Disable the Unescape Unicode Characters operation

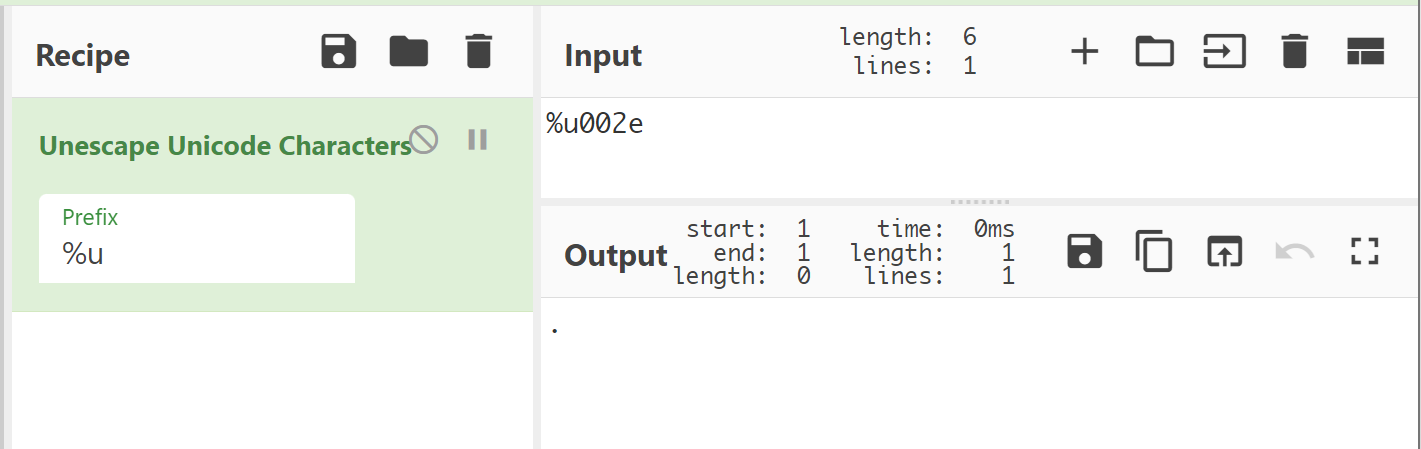(425, 140)
